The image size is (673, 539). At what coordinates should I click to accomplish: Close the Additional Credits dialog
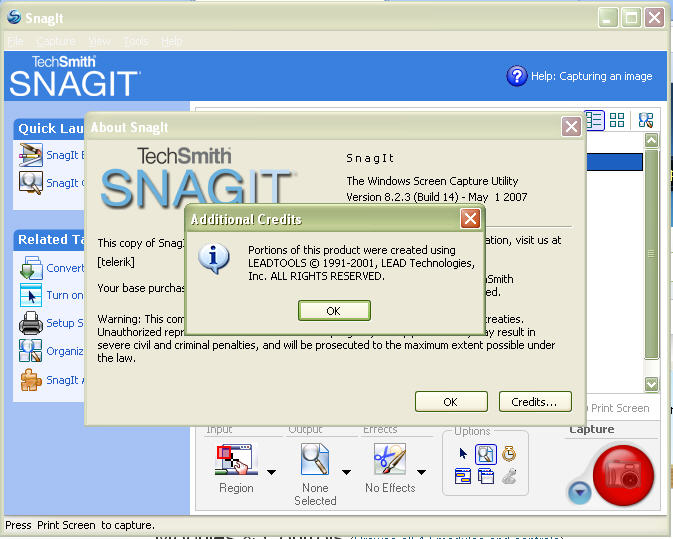point(470,219)
